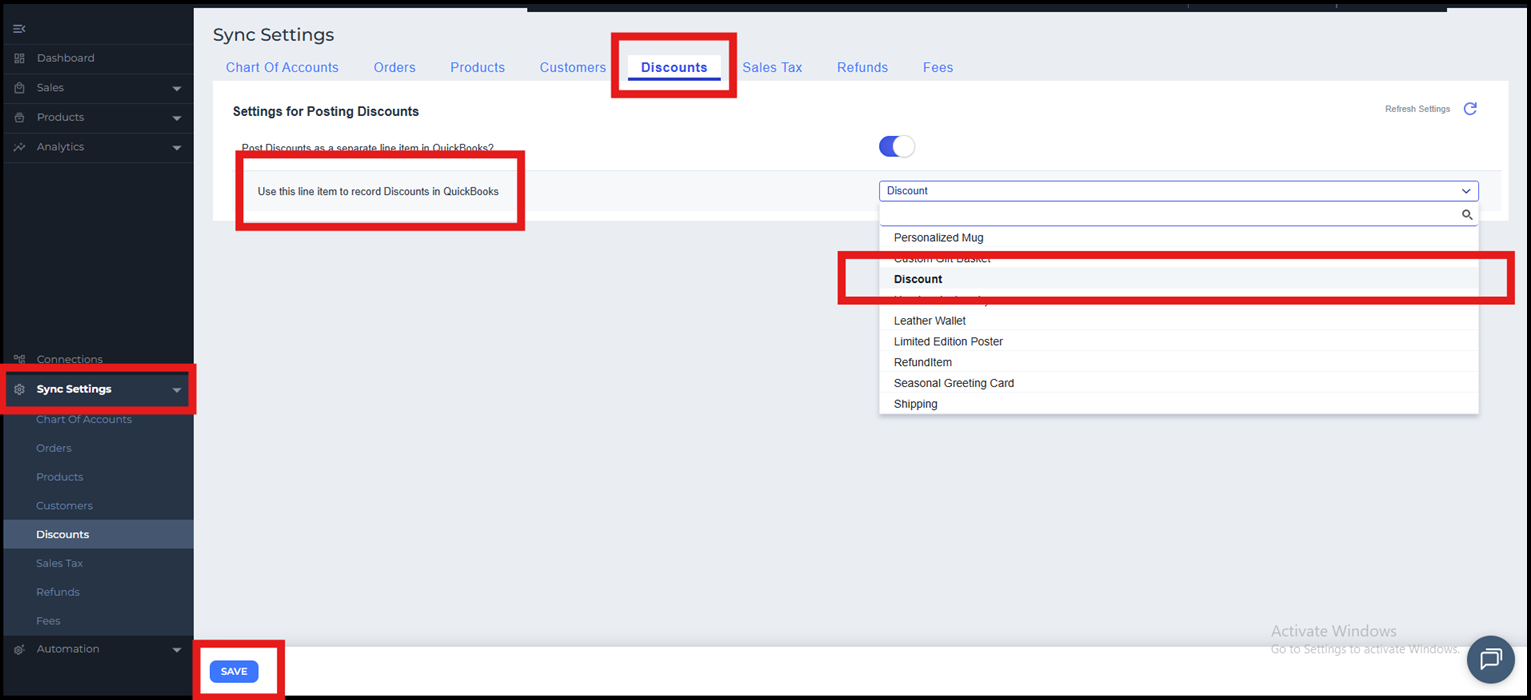Click the SAVE button
The height and width of the screenshot is (700, 1531).
click(x=234, y=671)
